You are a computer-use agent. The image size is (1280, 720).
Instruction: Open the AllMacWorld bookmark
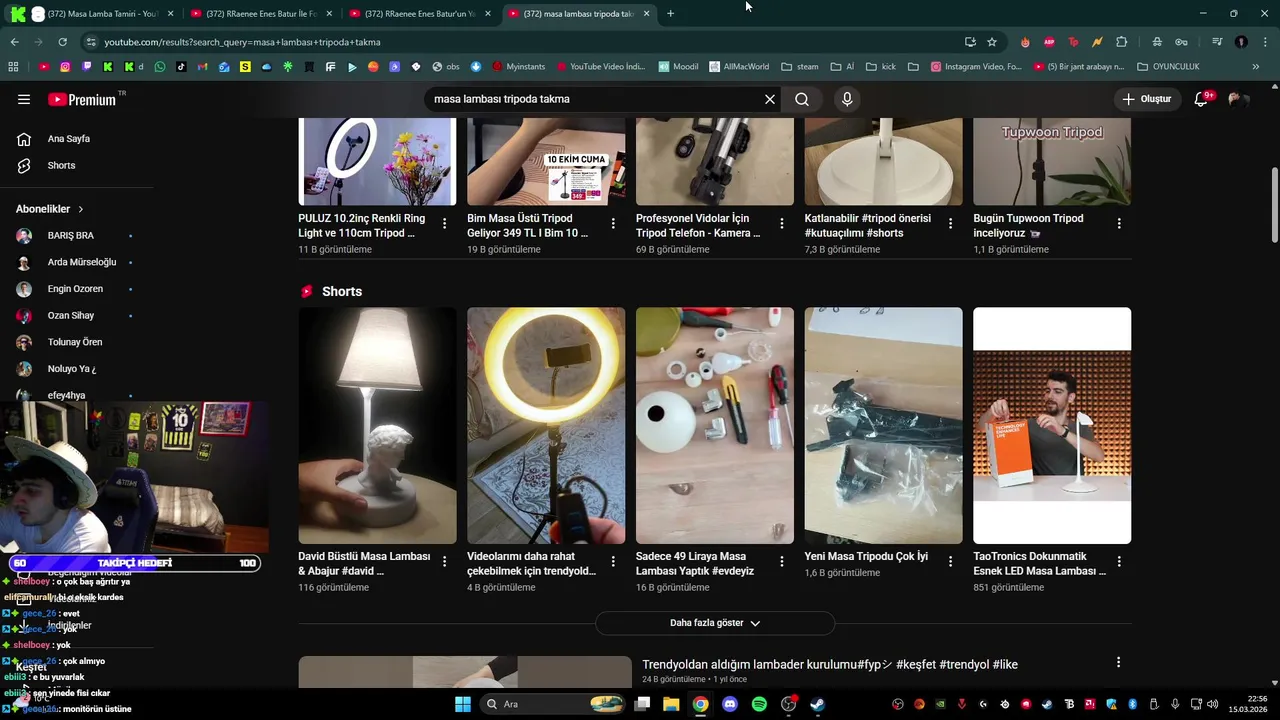tap(739, 67)
